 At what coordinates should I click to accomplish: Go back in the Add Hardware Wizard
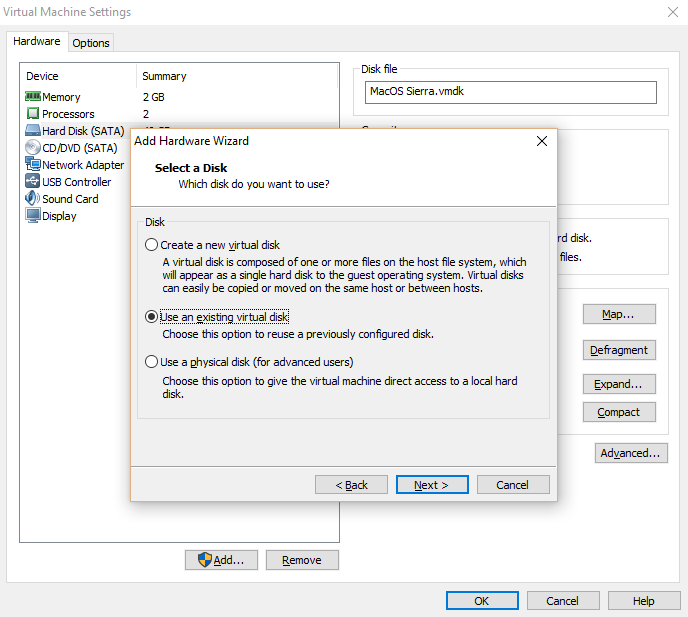tap(351, 484)
